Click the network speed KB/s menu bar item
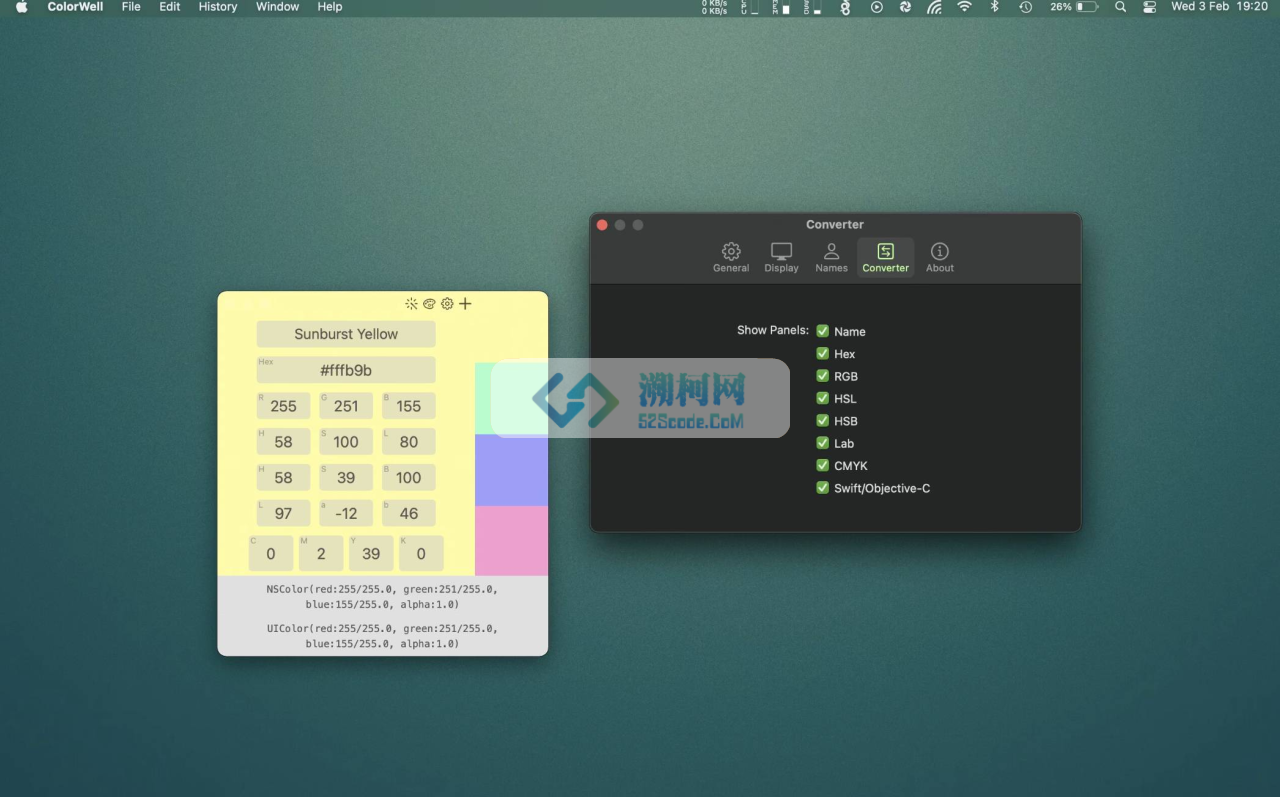 714,7
